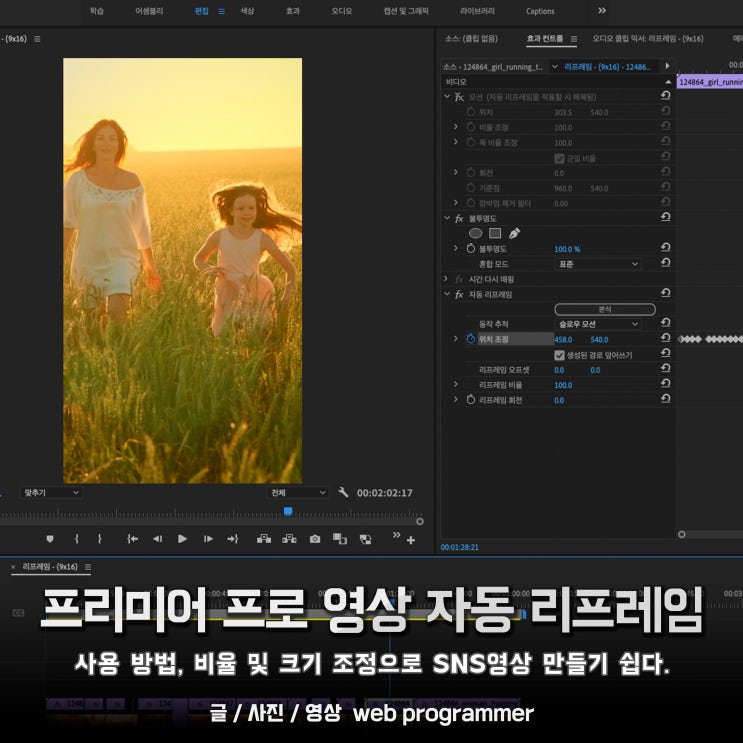Show more transport buttons via double chevron
743x743 pixels.
397,535
